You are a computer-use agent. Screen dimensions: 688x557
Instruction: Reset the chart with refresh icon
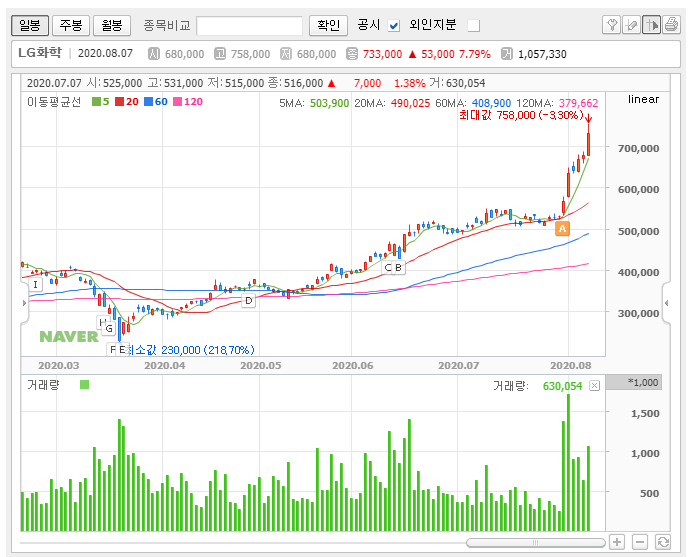click(x=663, y=542)
